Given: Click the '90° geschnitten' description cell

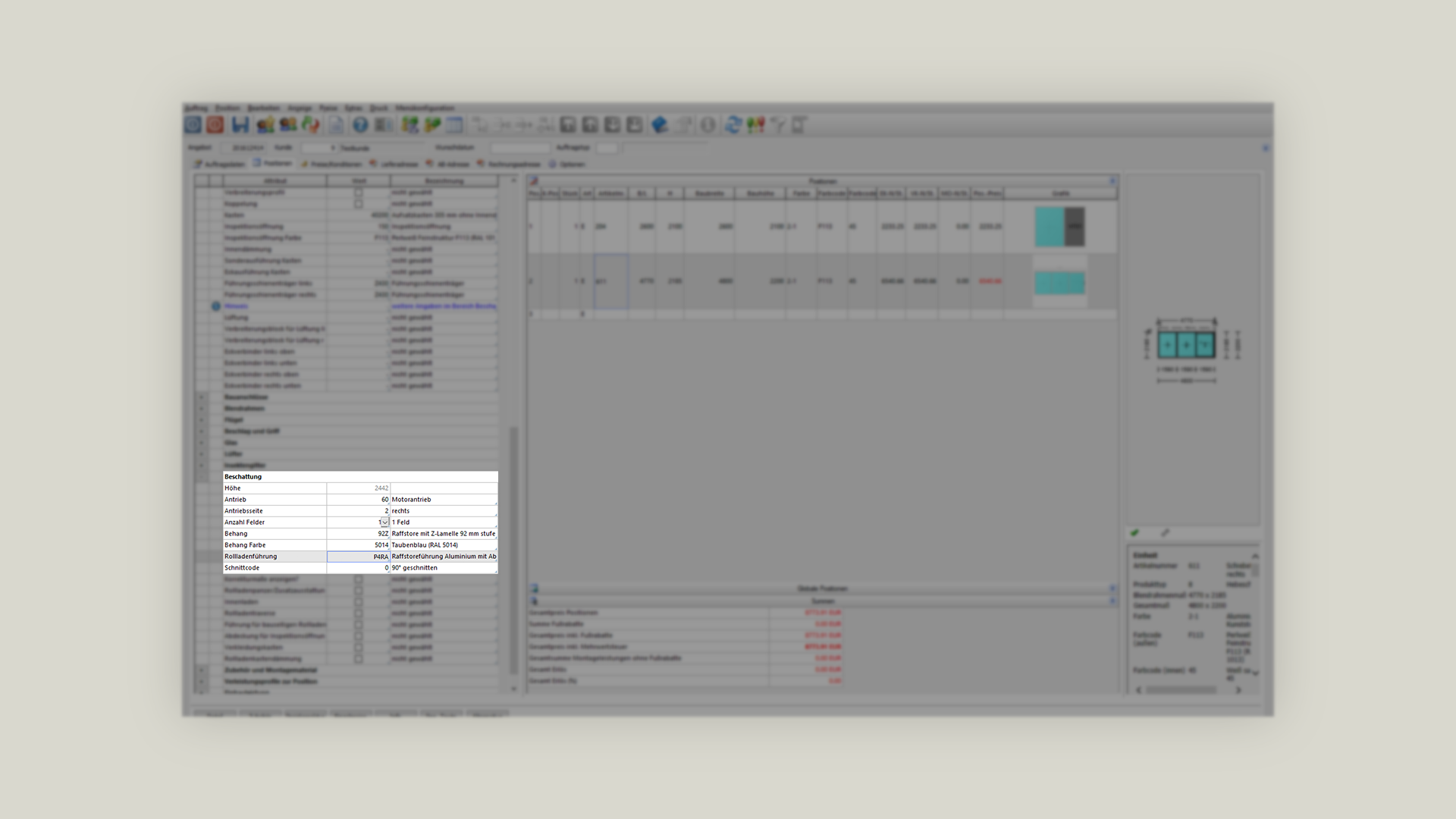Looking at the screenshot, I should [444, 568].
